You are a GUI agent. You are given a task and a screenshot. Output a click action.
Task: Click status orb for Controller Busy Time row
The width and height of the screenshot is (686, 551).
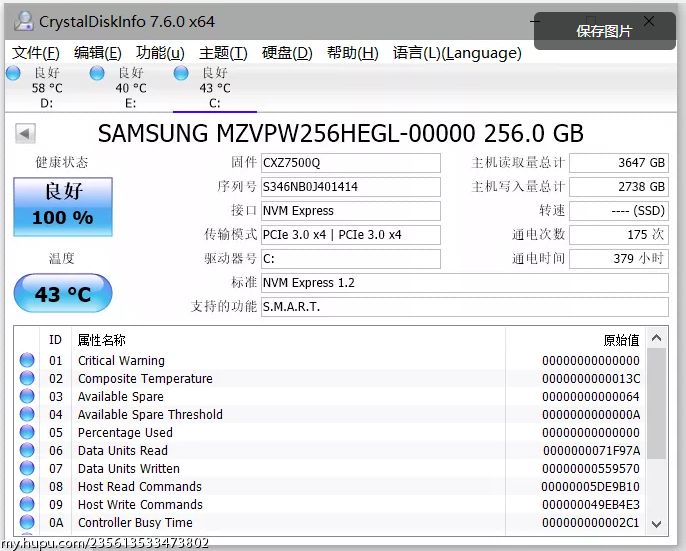point(27,522)
